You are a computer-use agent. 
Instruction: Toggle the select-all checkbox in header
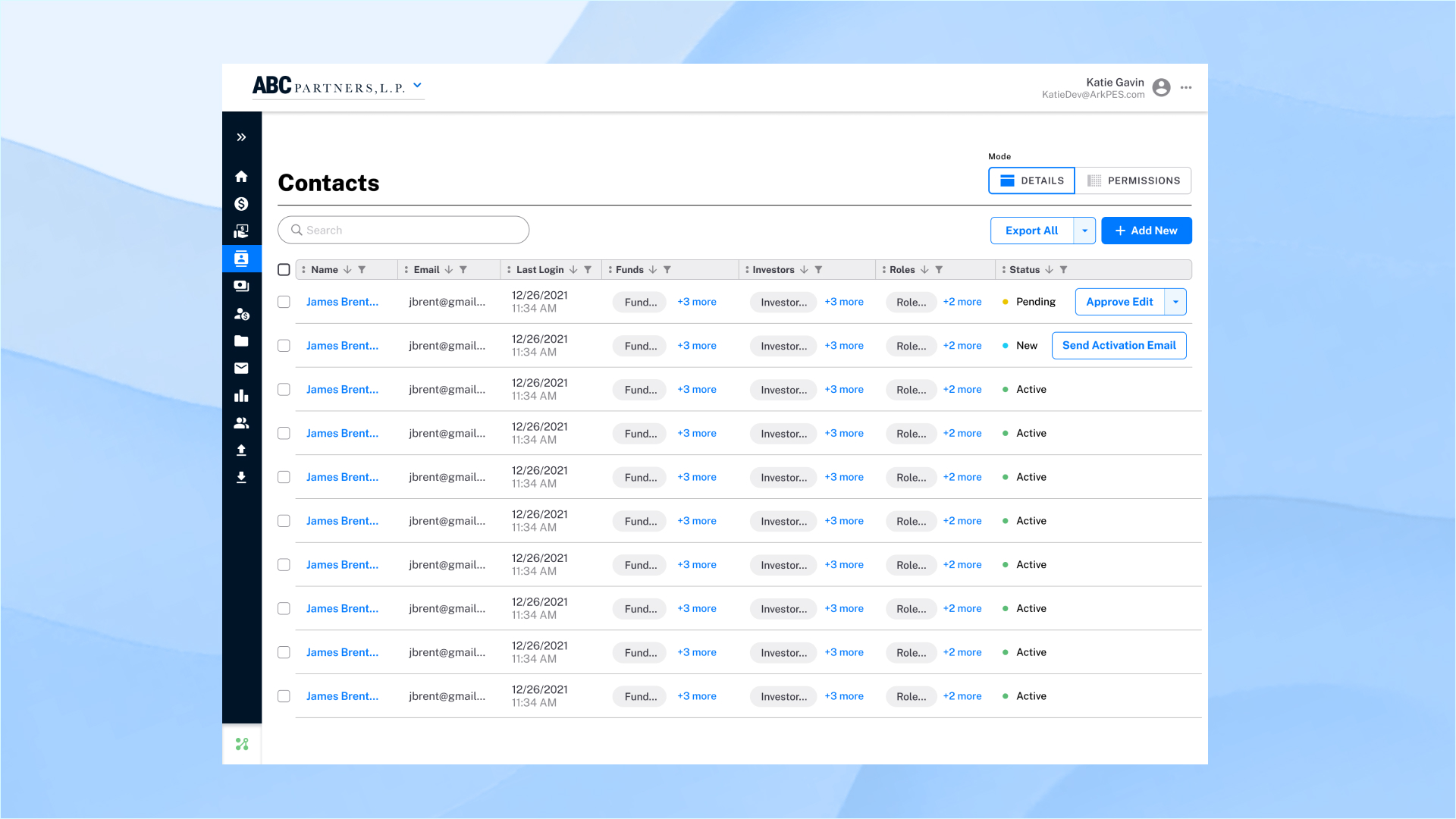pos(284,270)
